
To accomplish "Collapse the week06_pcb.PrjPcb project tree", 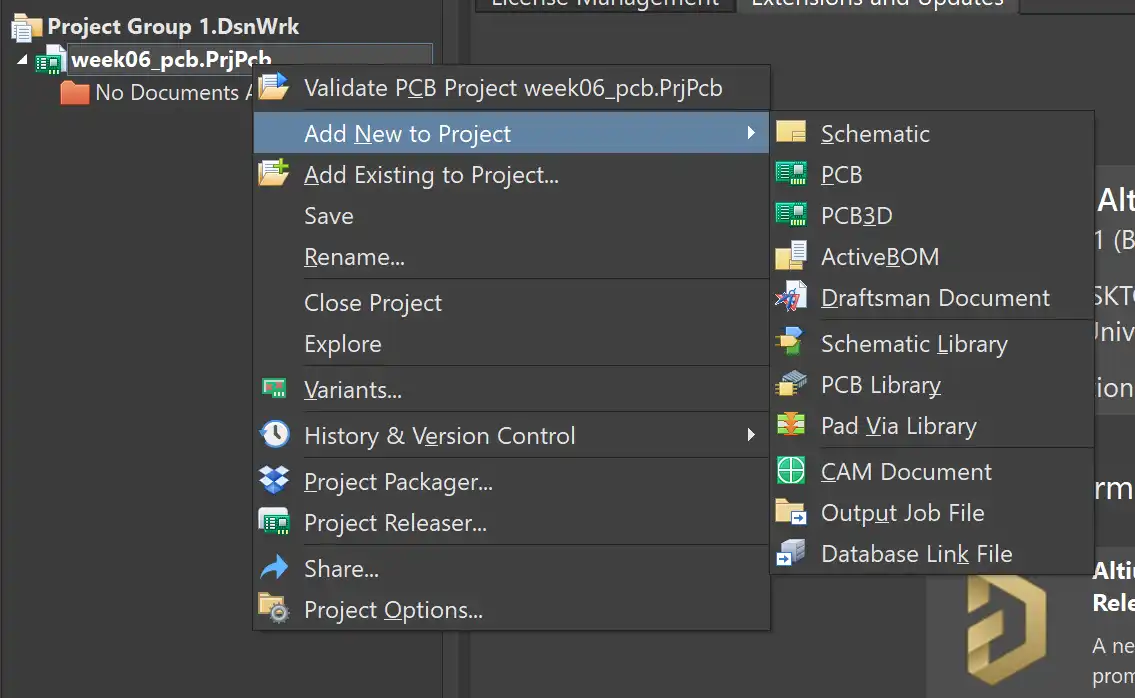I will click(23, 60).
